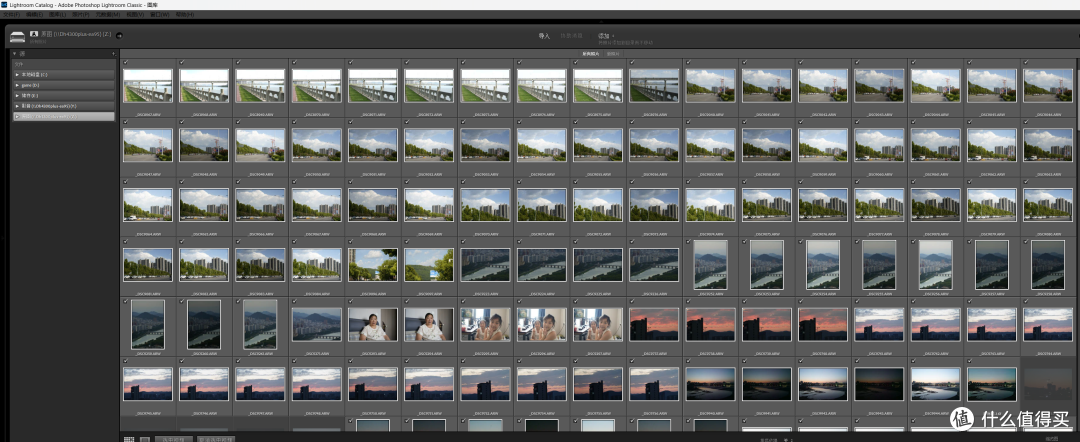Uncheck the right woman portrait photo
Image resolution: width=1080 pixels, height=442 pixels.
tap(407, 301)
